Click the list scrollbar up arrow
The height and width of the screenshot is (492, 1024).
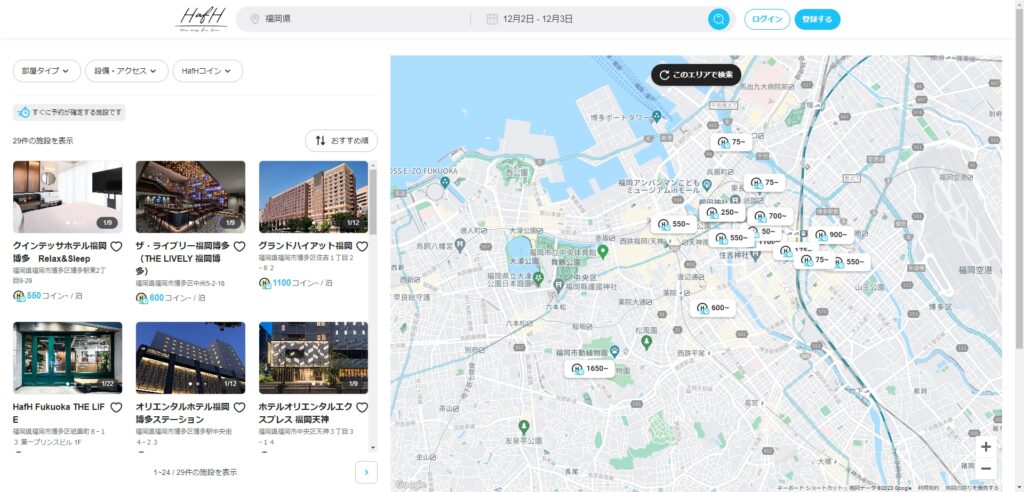coord(373,165)
